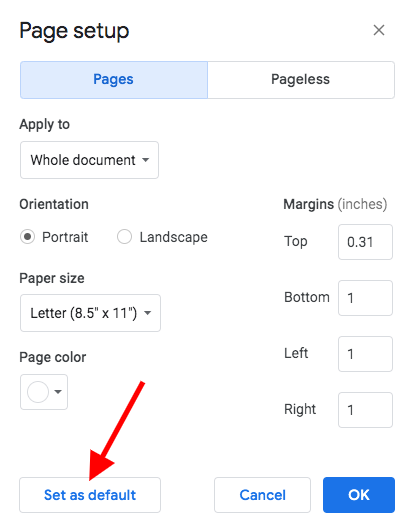409x528 pixels.
Task: Click the Landscape label text
Action: click(x=174, y=237)
